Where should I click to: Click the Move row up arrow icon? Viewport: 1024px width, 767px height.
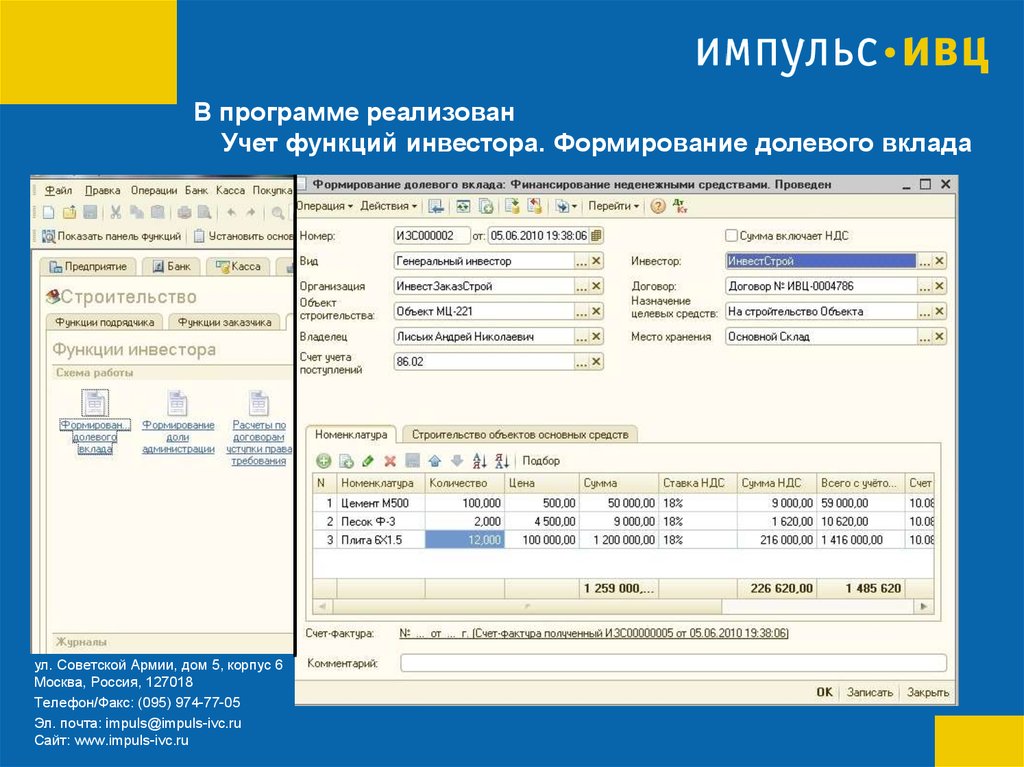point(435,461)
